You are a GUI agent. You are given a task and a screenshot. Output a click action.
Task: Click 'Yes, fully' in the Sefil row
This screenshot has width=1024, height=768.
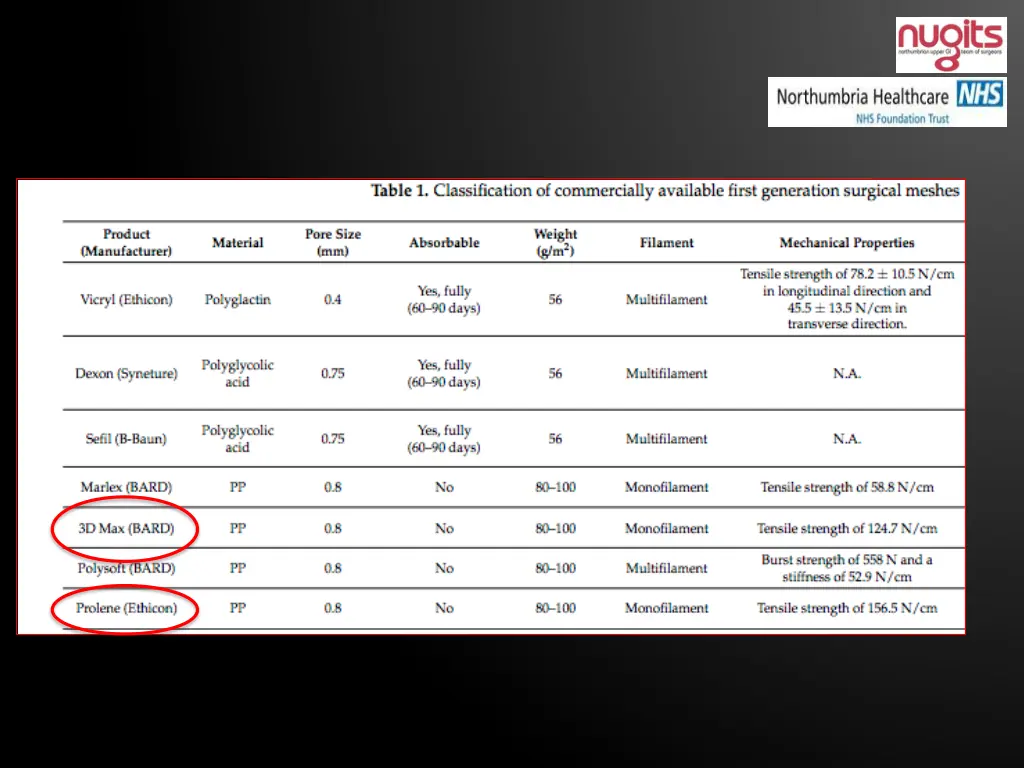tap(444, 430)
